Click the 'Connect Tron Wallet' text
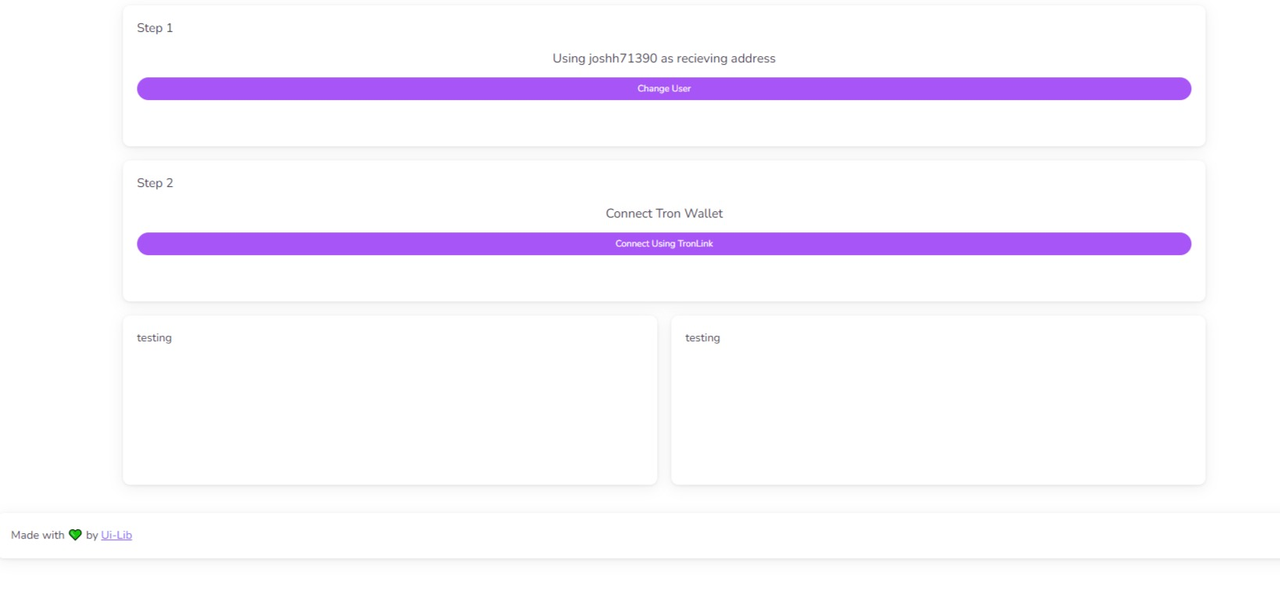 click(664, 214)
